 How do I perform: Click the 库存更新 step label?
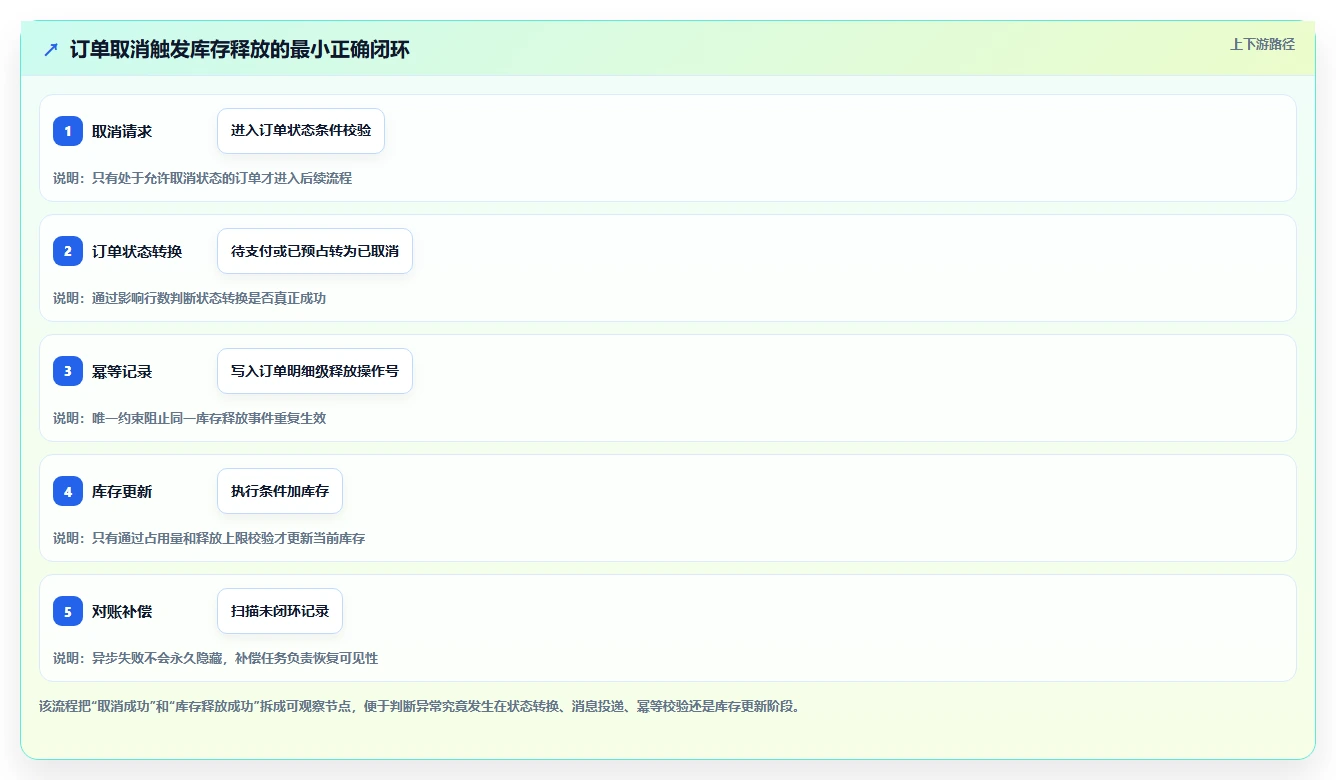122,491
